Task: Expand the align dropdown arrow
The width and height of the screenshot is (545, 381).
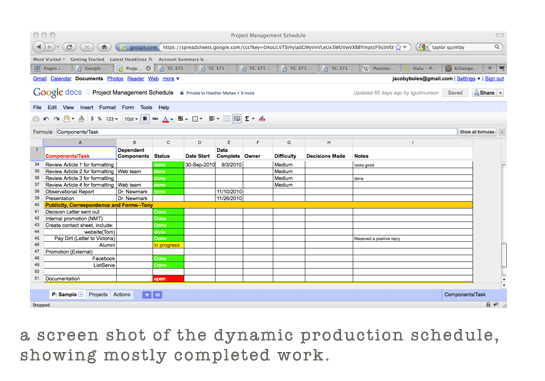Action: tap(218, 119)
